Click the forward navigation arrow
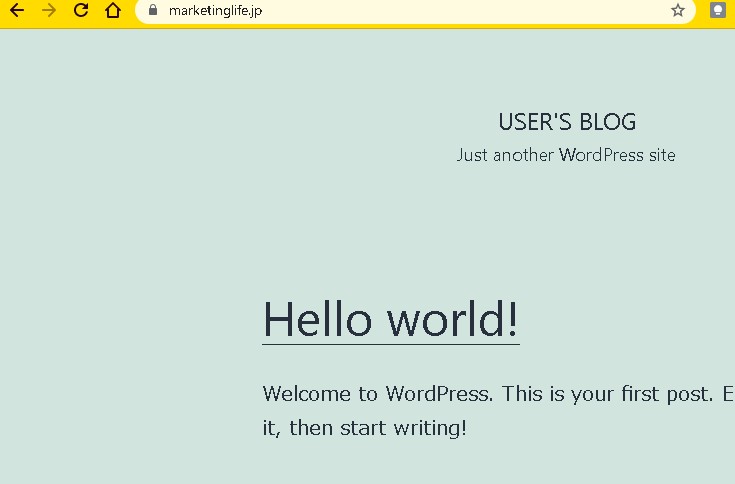This screenshot has height=484, width=735. coord(49,11)
